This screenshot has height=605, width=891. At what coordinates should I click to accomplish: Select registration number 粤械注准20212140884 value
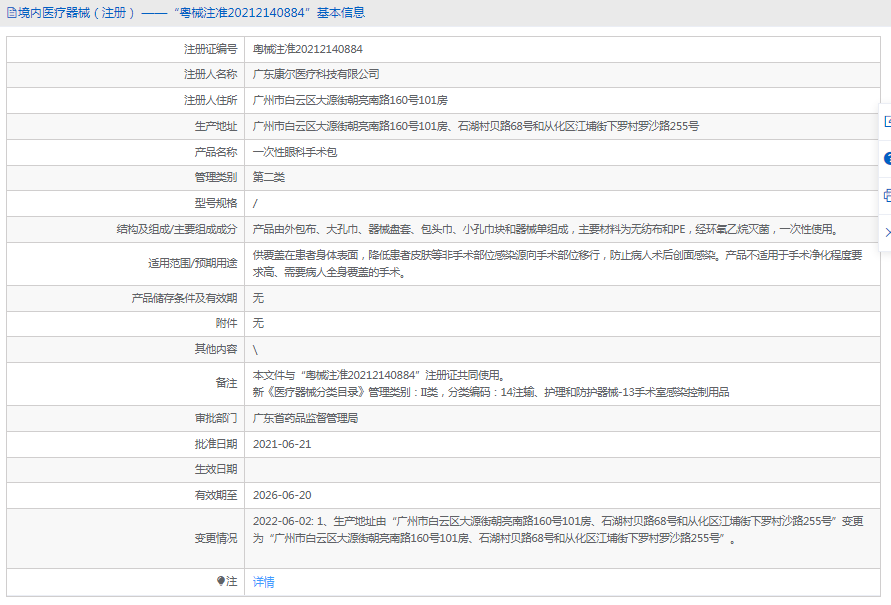coord(308,49)
